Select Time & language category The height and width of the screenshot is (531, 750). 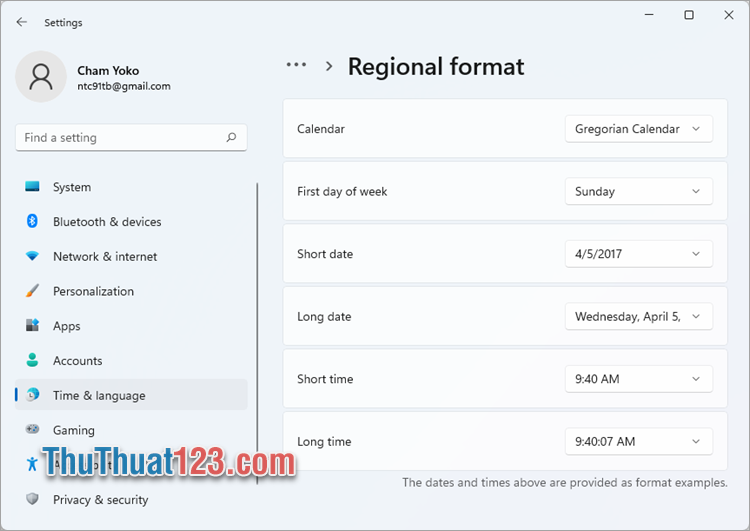[x=131, y=395]
